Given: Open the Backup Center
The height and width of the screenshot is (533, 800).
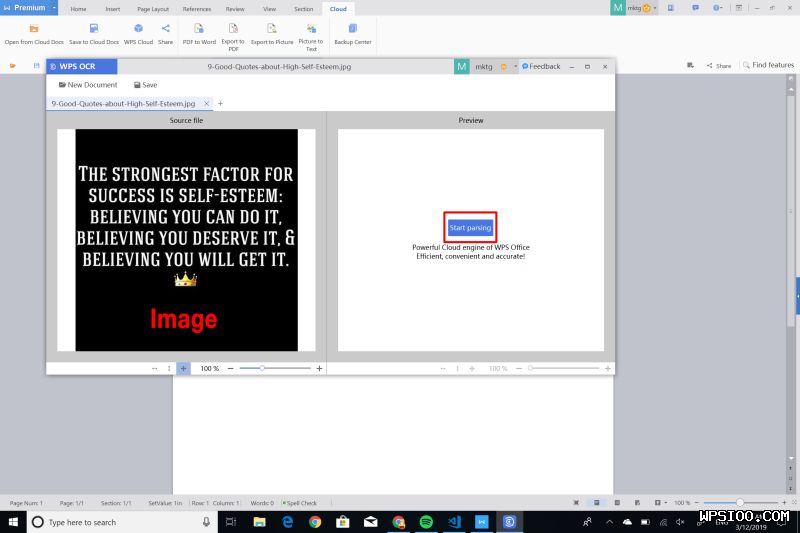Looking at the screenshot, I should pos(352,29).
